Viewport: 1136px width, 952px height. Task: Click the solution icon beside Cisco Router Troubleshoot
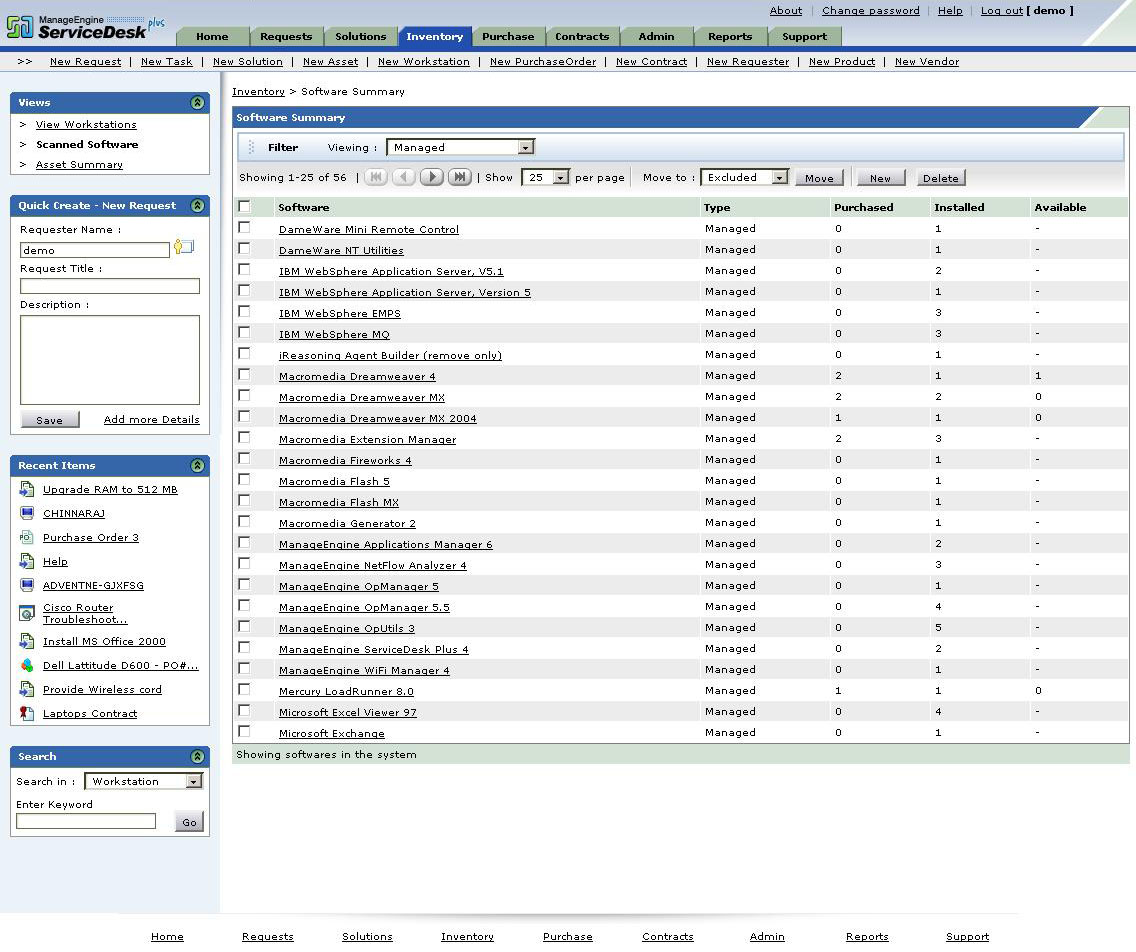26,613
